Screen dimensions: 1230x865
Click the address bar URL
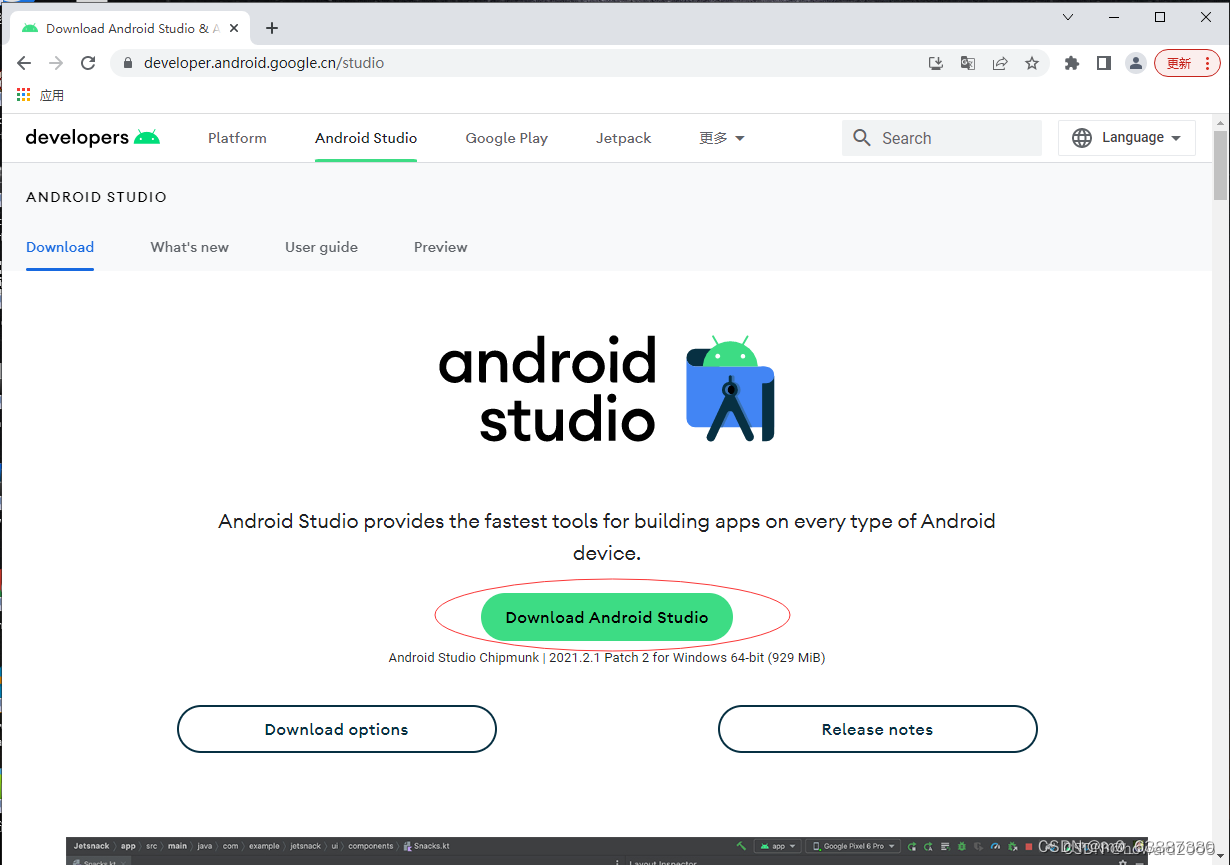click(264, 63)
